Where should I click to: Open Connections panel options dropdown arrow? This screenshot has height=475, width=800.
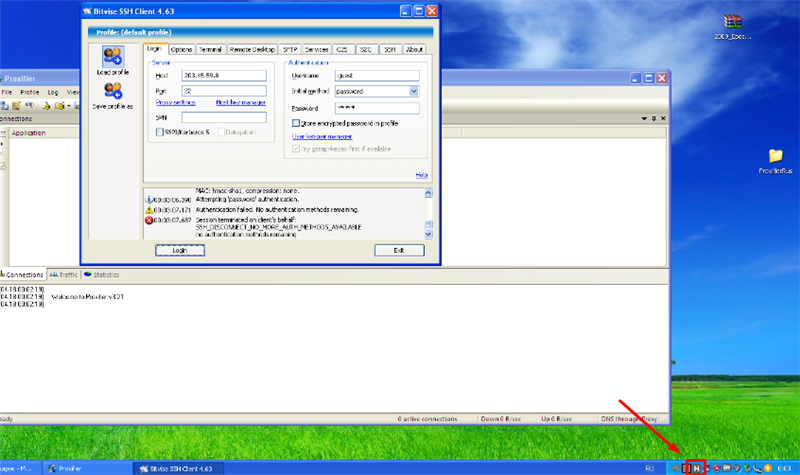[644, 118]
